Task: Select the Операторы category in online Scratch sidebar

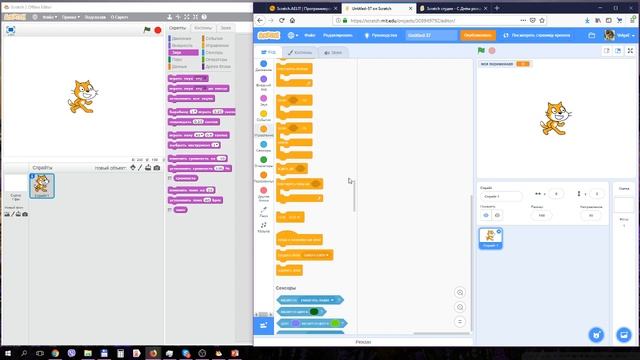Action: (264, 162)
